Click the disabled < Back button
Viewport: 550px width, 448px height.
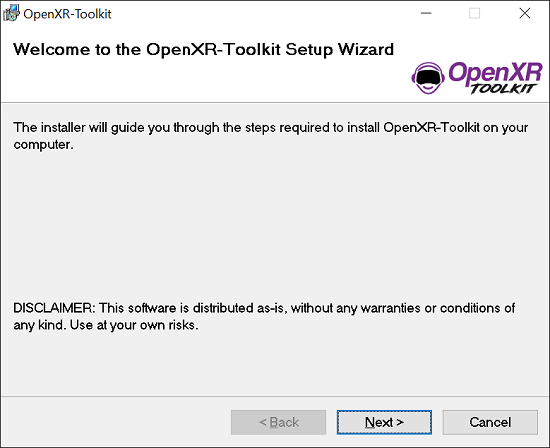click(279, 422)
